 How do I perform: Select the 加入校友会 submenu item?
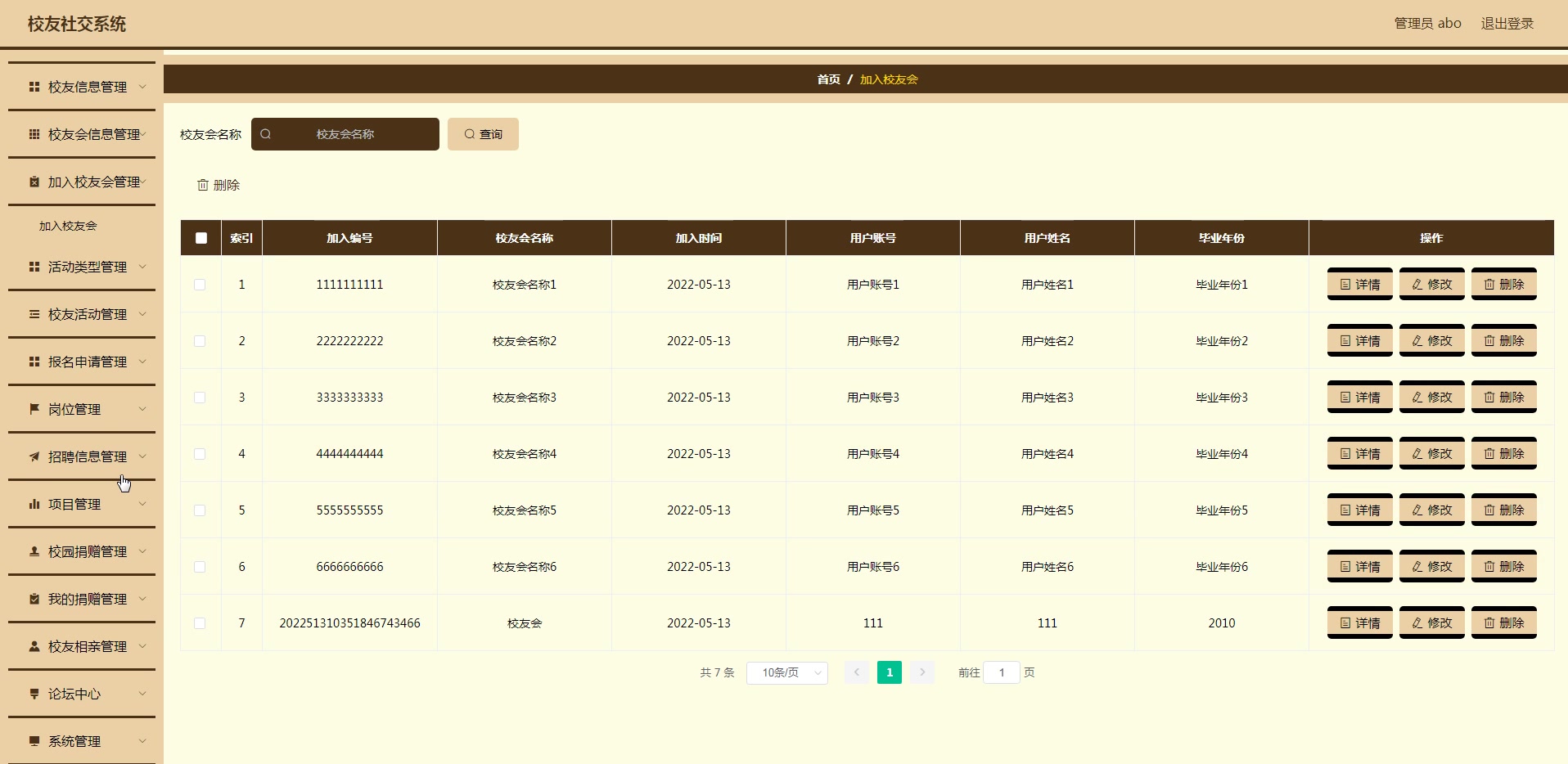point(67,226)
